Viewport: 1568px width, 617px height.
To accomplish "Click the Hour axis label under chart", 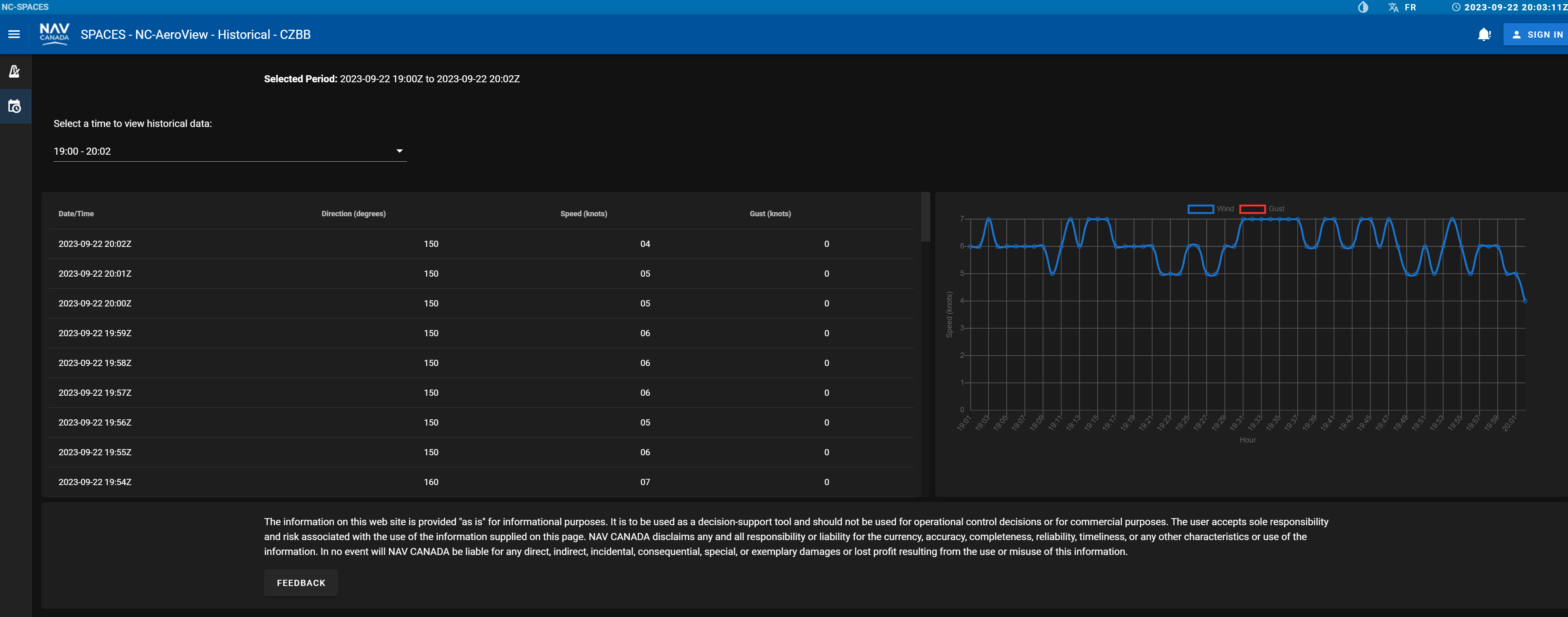I will pyautogui.click(x=1247, y=440).
